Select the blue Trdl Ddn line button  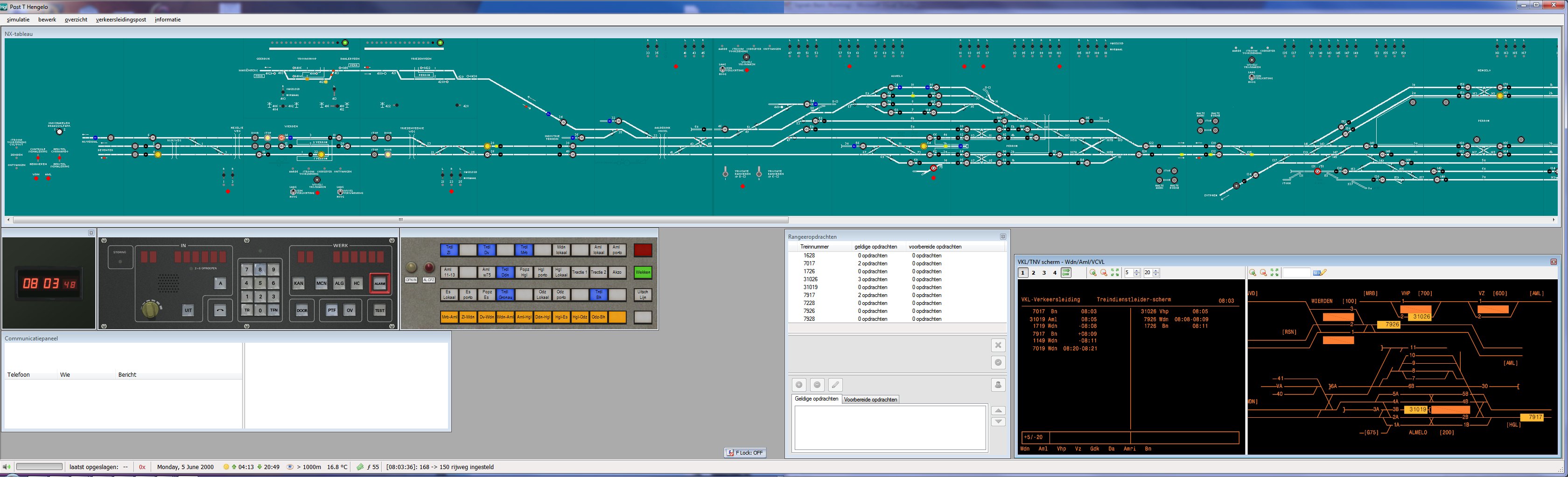[x=505, y=273]
